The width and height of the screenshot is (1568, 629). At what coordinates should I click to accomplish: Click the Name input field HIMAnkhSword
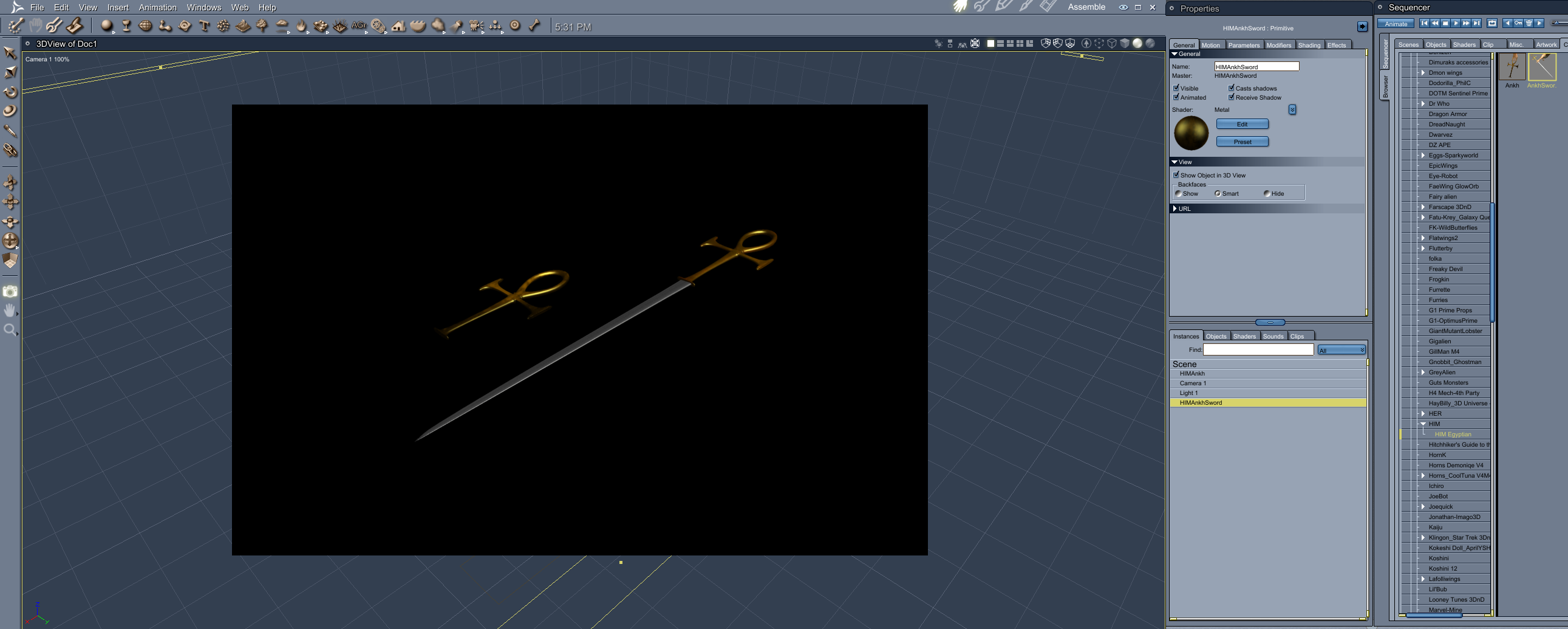click(1256, 66)
